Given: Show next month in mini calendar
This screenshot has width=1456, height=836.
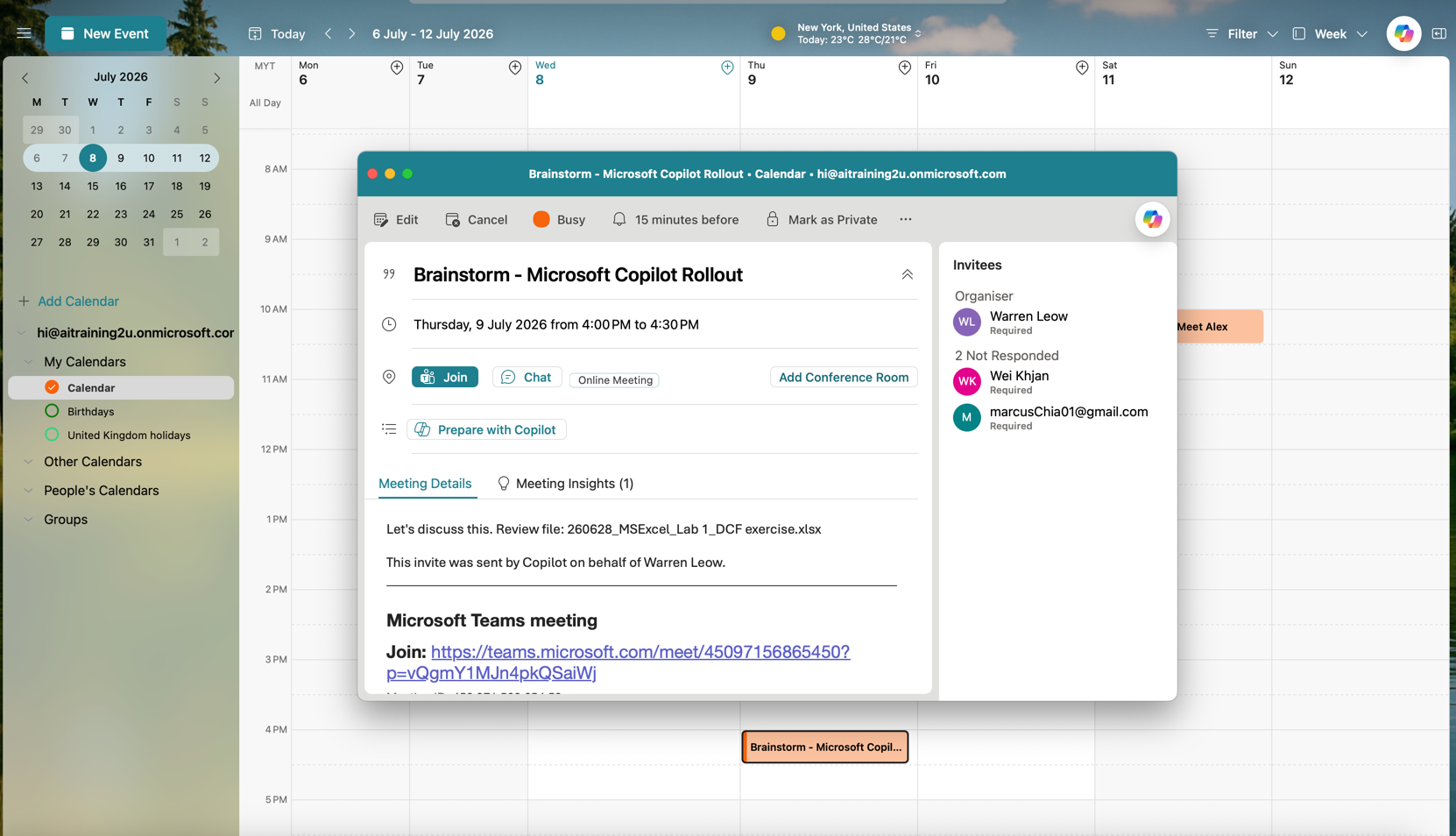Looking at the screenshot, I should [x=216, y=77].
